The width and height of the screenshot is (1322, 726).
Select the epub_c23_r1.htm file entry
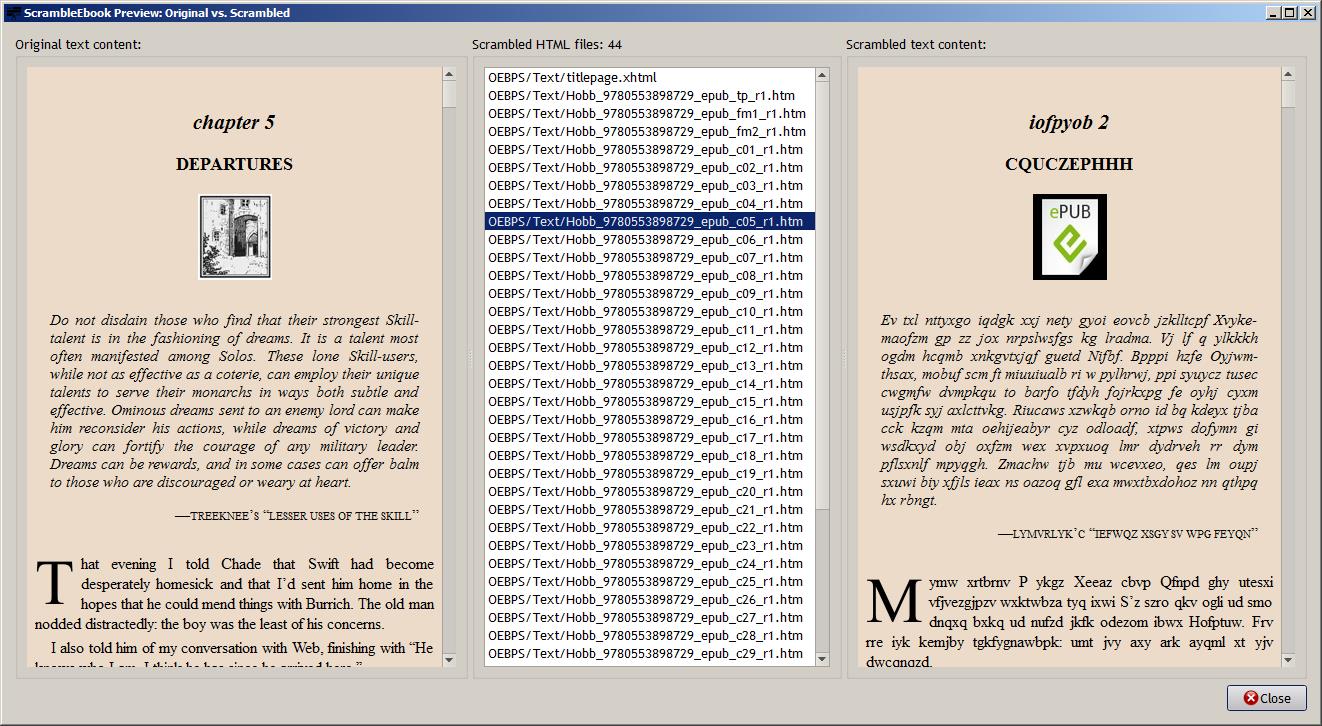(650, 545)
